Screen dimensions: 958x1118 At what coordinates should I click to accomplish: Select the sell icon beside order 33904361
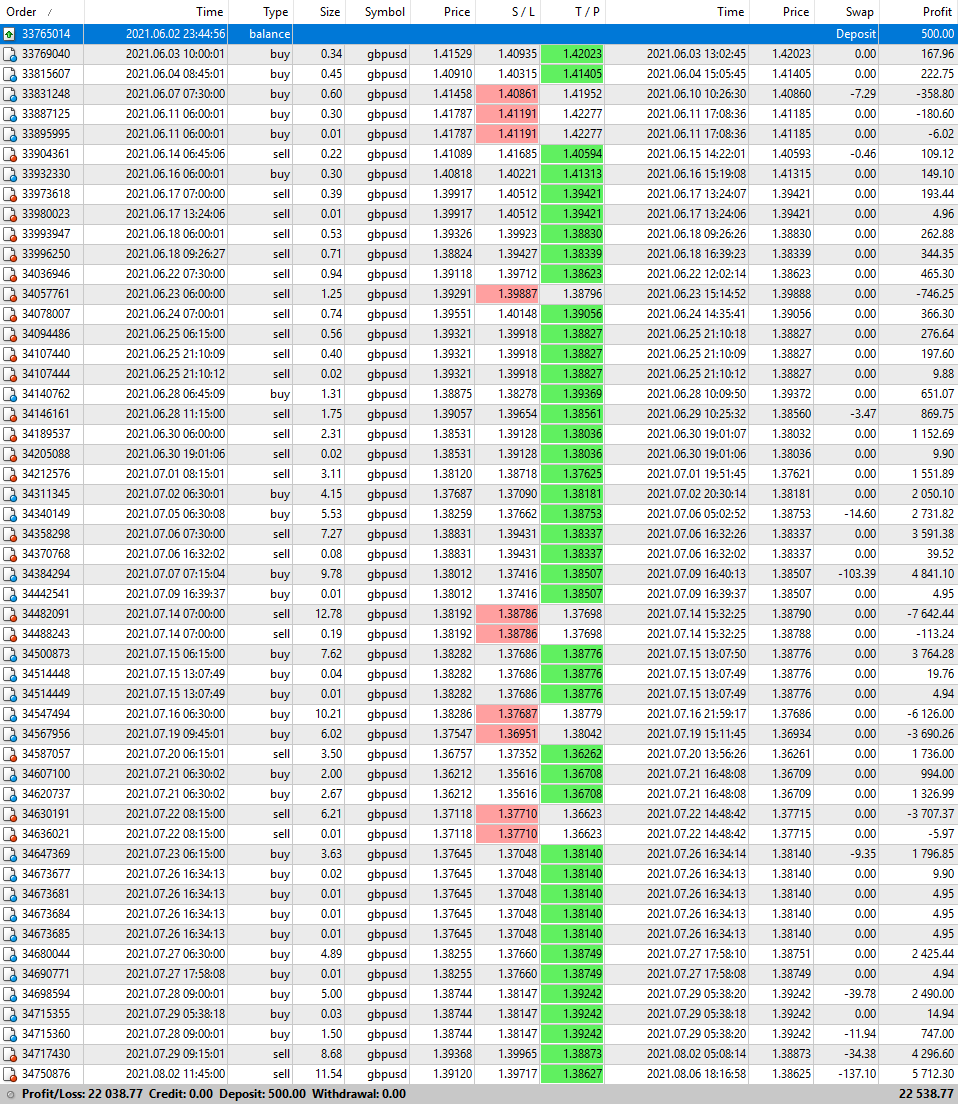point(9,154)
